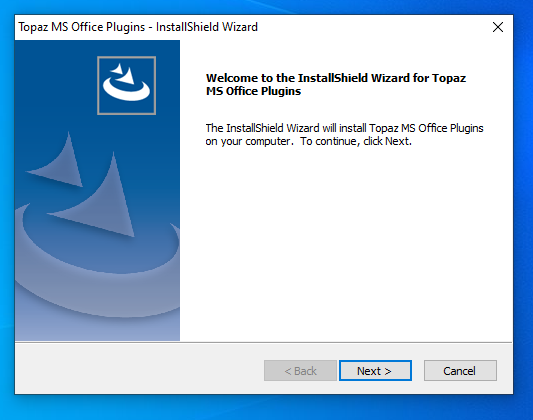Click the sentence 'The InstallShield Wizard will install'
This screenshot has width=533, height=420.
pyautogui.click(x=286, y=128)
